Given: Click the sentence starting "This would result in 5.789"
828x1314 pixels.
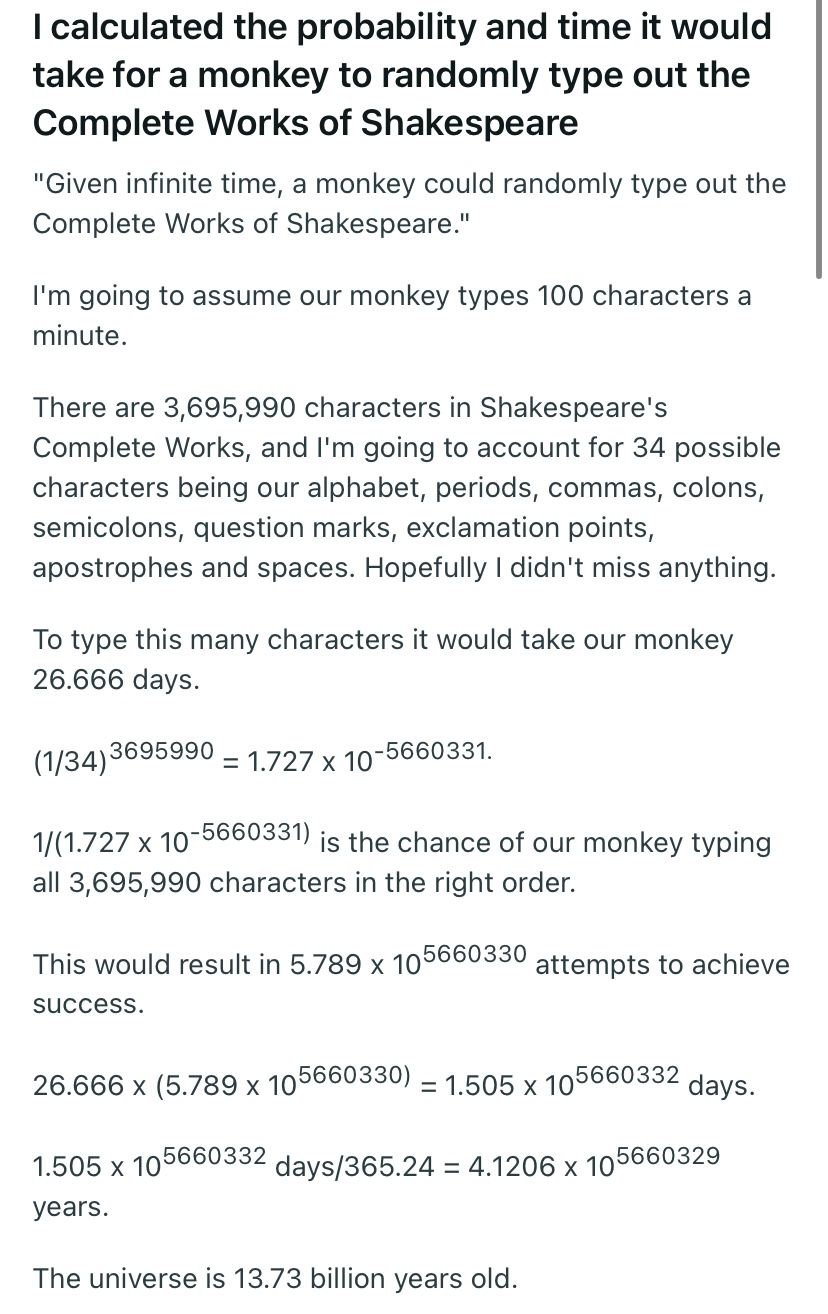Looking at the screenshot, I should [280, 964].
